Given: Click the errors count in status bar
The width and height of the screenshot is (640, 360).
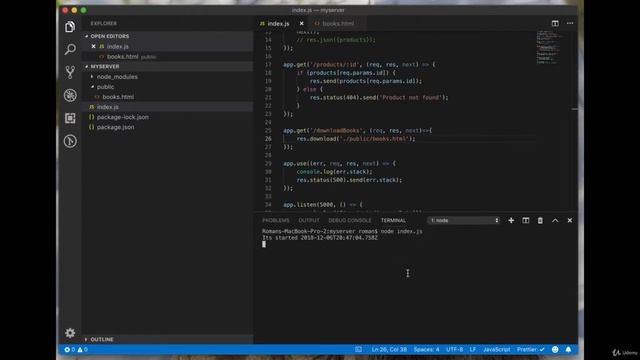Looking at the screenshot, I should coord(69,349).
